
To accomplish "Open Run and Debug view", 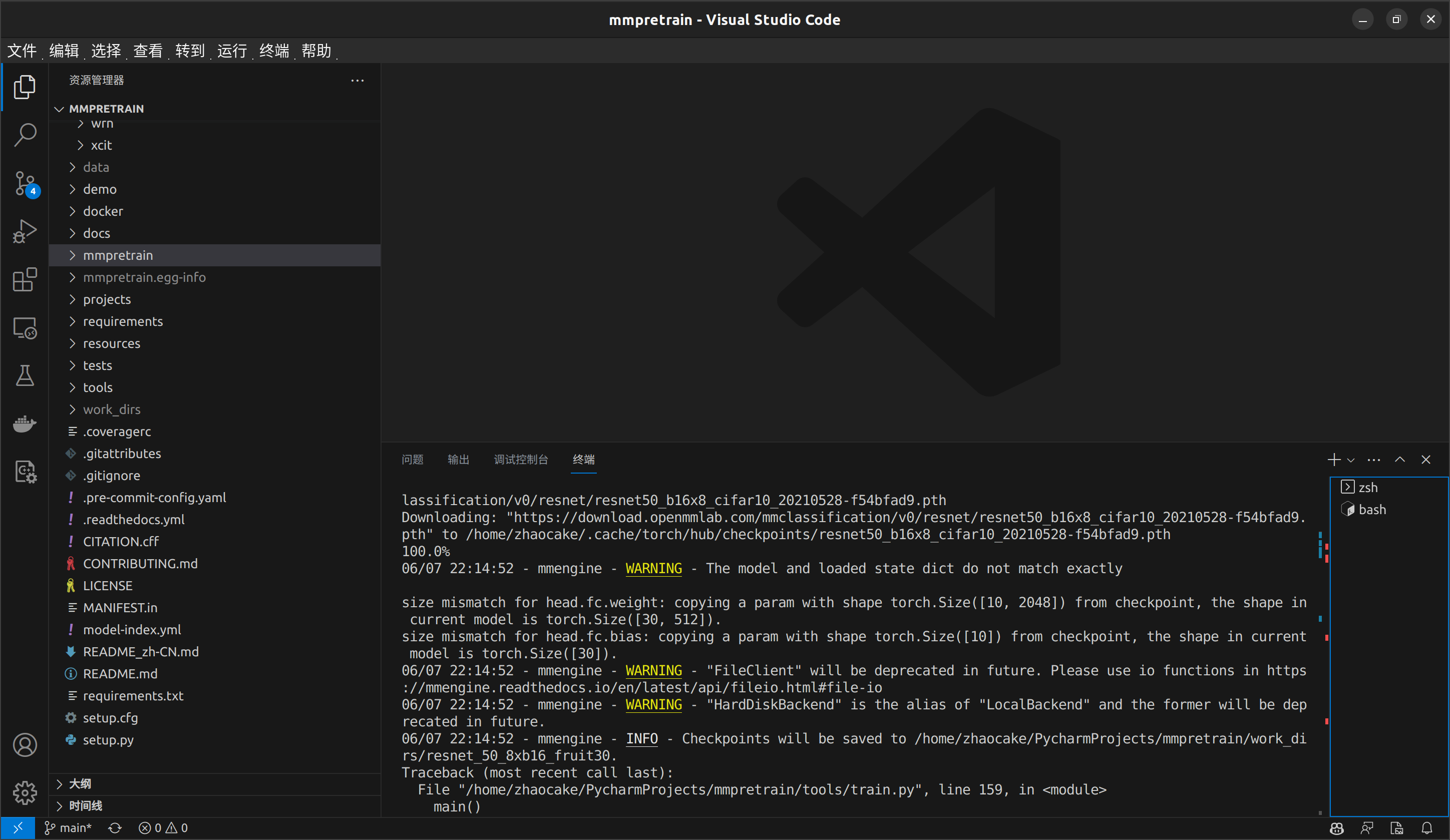I will click(x=25, y=231).
